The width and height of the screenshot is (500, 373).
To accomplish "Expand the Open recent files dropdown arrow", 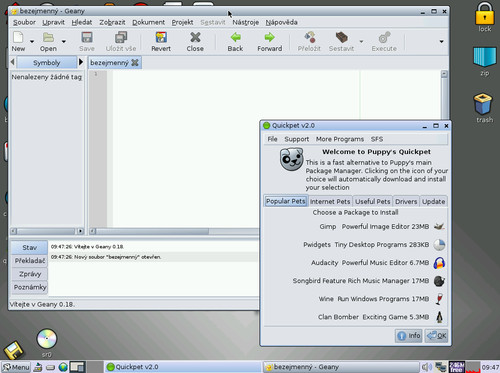I will (64, 42).
